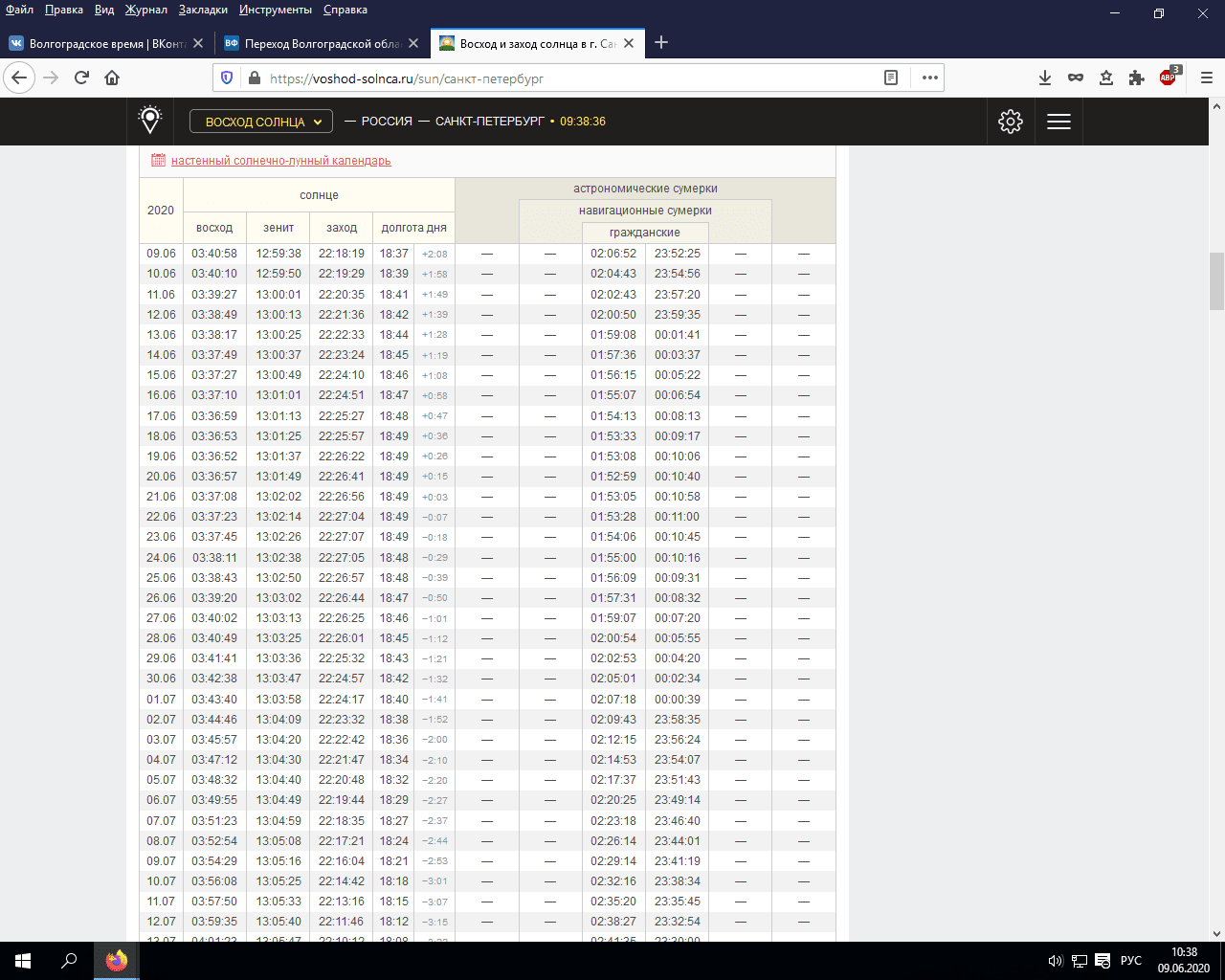Click the 'навигационные сумерки' header
Image resolution: width=1225 pixels, height=980 pixels.
tap(645, 211)
